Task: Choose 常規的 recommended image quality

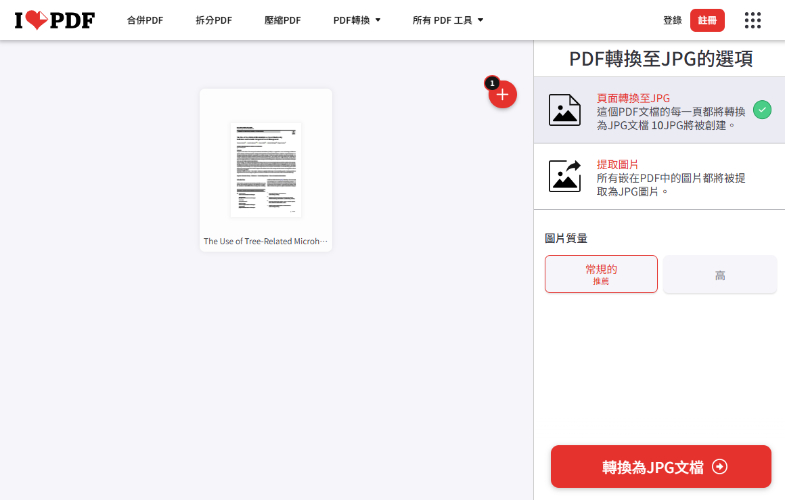Action: click(x=601, y=274)
